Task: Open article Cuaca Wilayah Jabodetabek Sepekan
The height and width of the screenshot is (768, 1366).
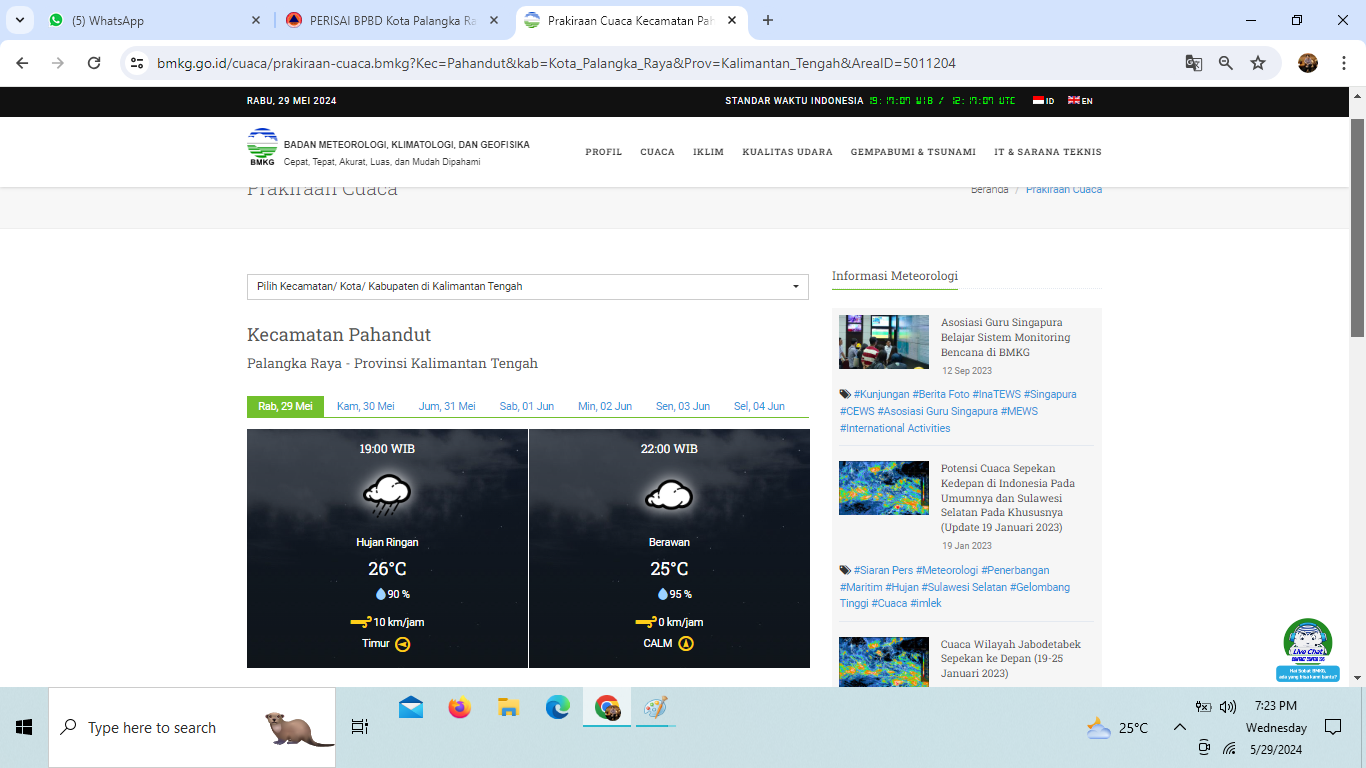Action: pos(1011,659)
